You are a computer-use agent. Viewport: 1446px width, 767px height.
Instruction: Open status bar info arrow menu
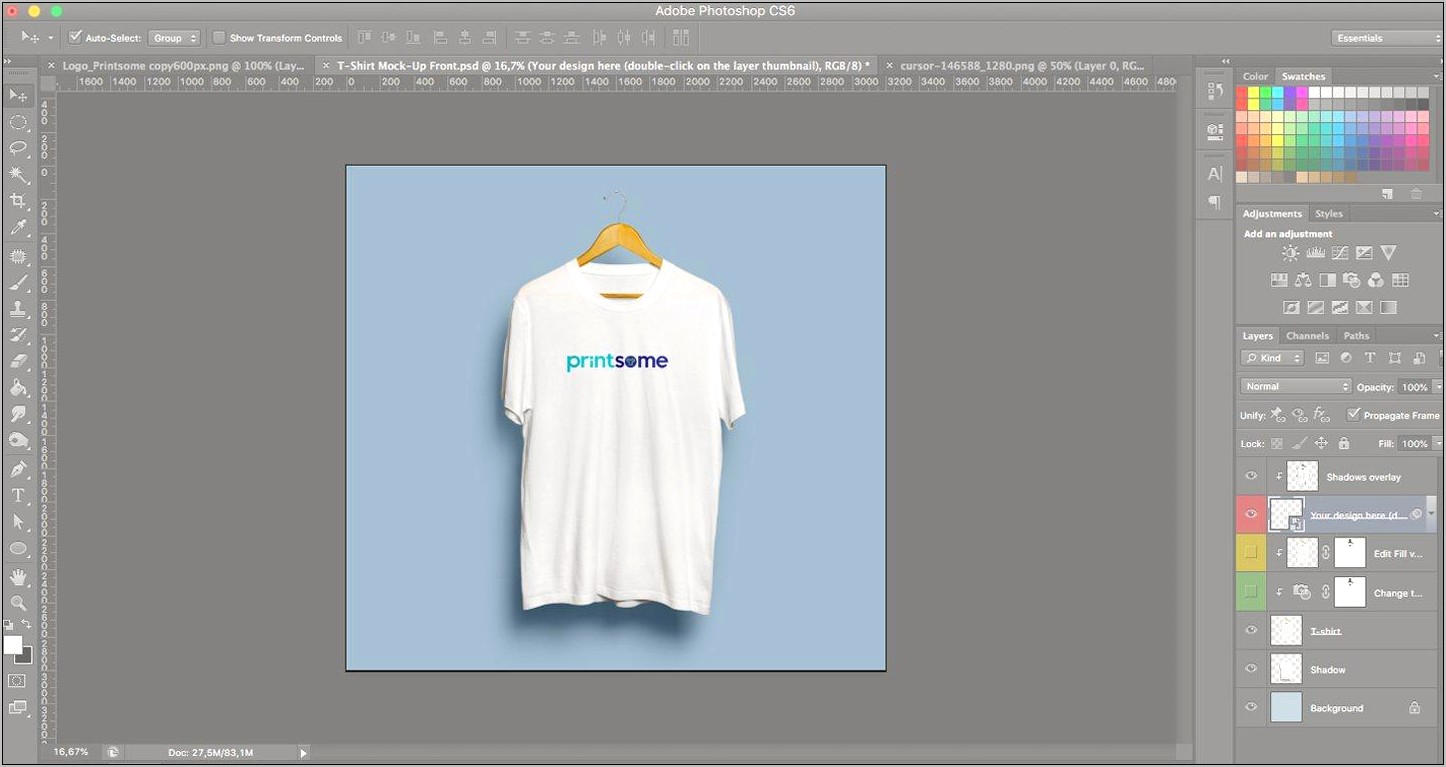pyautogui.click(x=303, y=752)
